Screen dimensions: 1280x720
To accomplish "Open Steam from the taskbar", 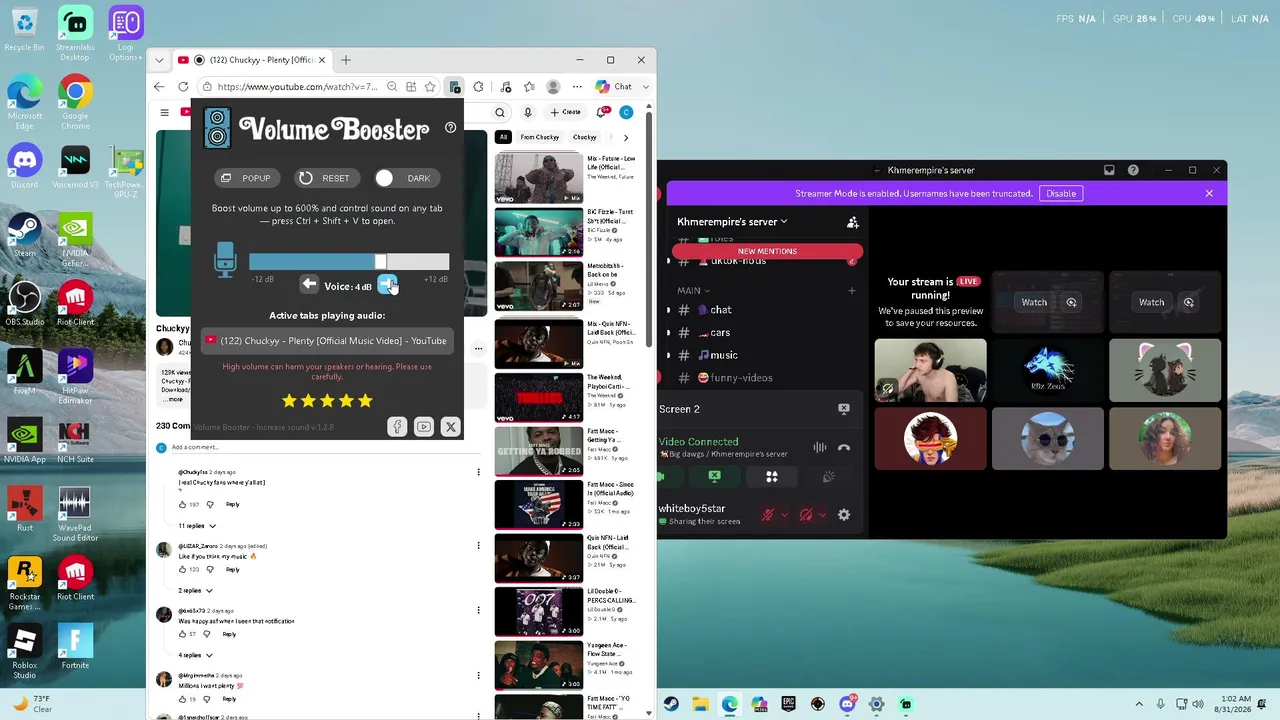I will tap(671, 704).
